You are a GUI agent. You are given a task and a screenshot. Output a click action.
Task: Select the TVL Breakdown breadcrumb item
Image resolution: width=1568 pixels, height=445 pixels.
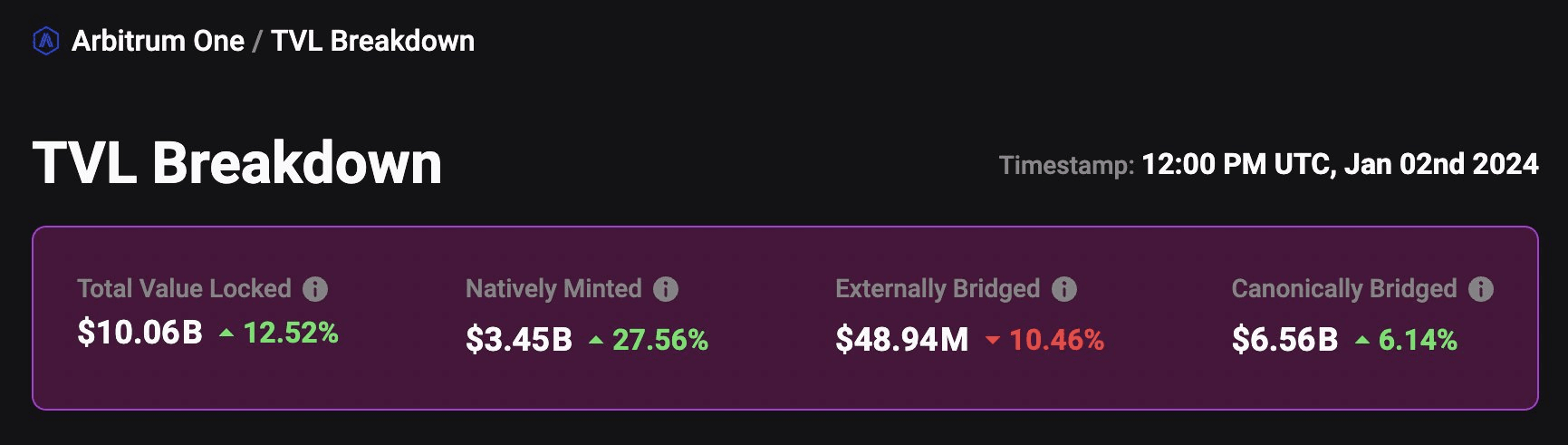[x=372, y=41]
